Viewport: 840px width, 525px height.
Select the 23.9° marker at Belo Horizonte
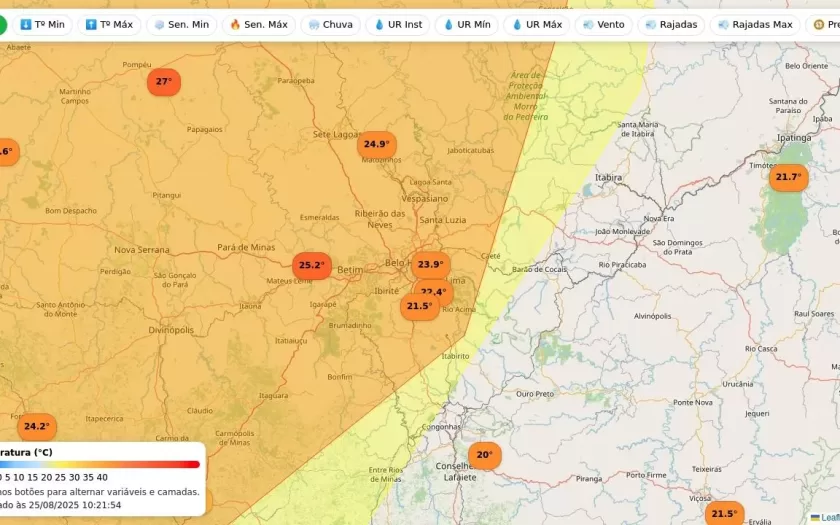(x=430, y=265)
